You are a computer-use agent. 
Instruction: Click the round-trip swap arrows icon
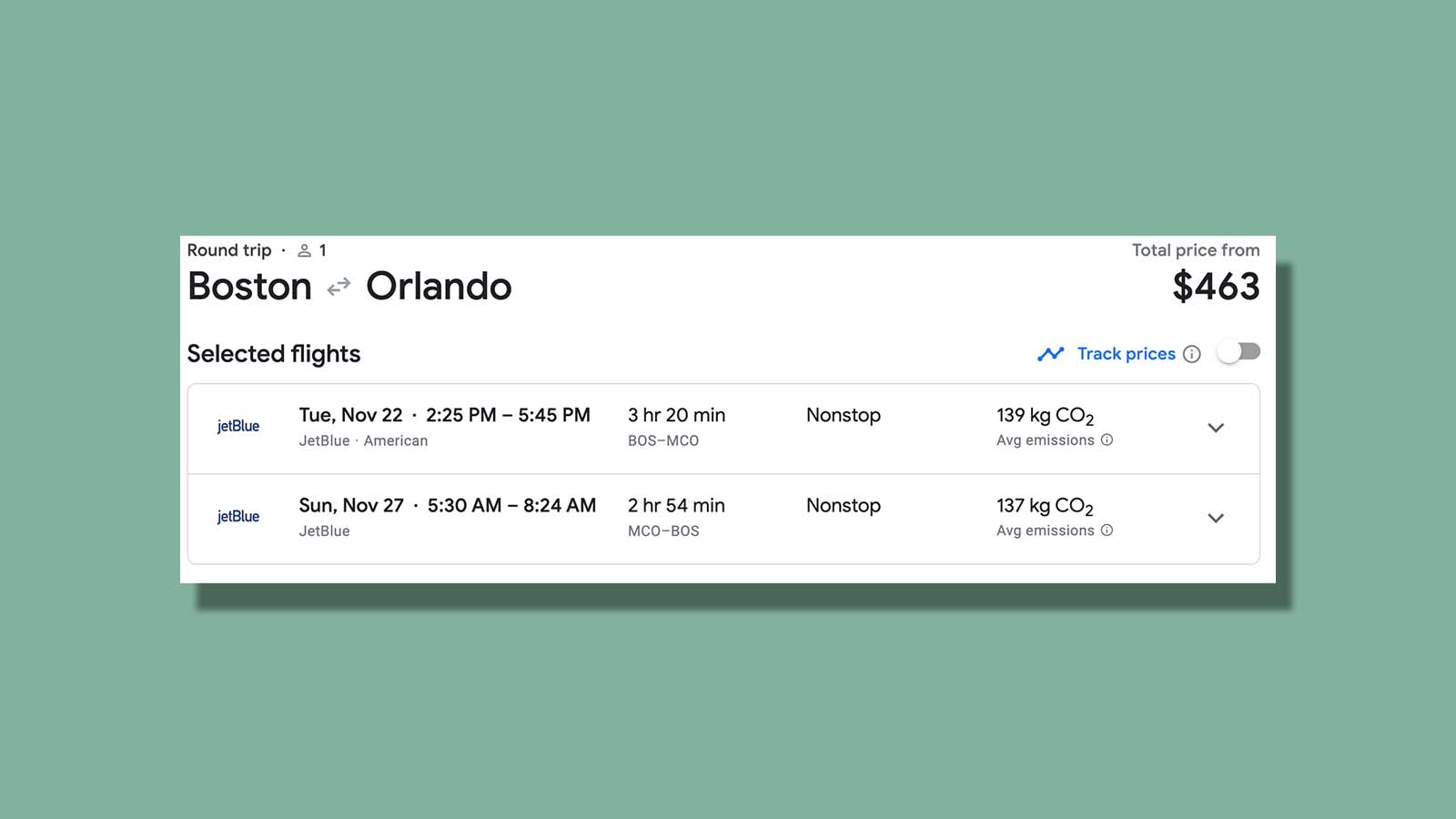point(339,288)
